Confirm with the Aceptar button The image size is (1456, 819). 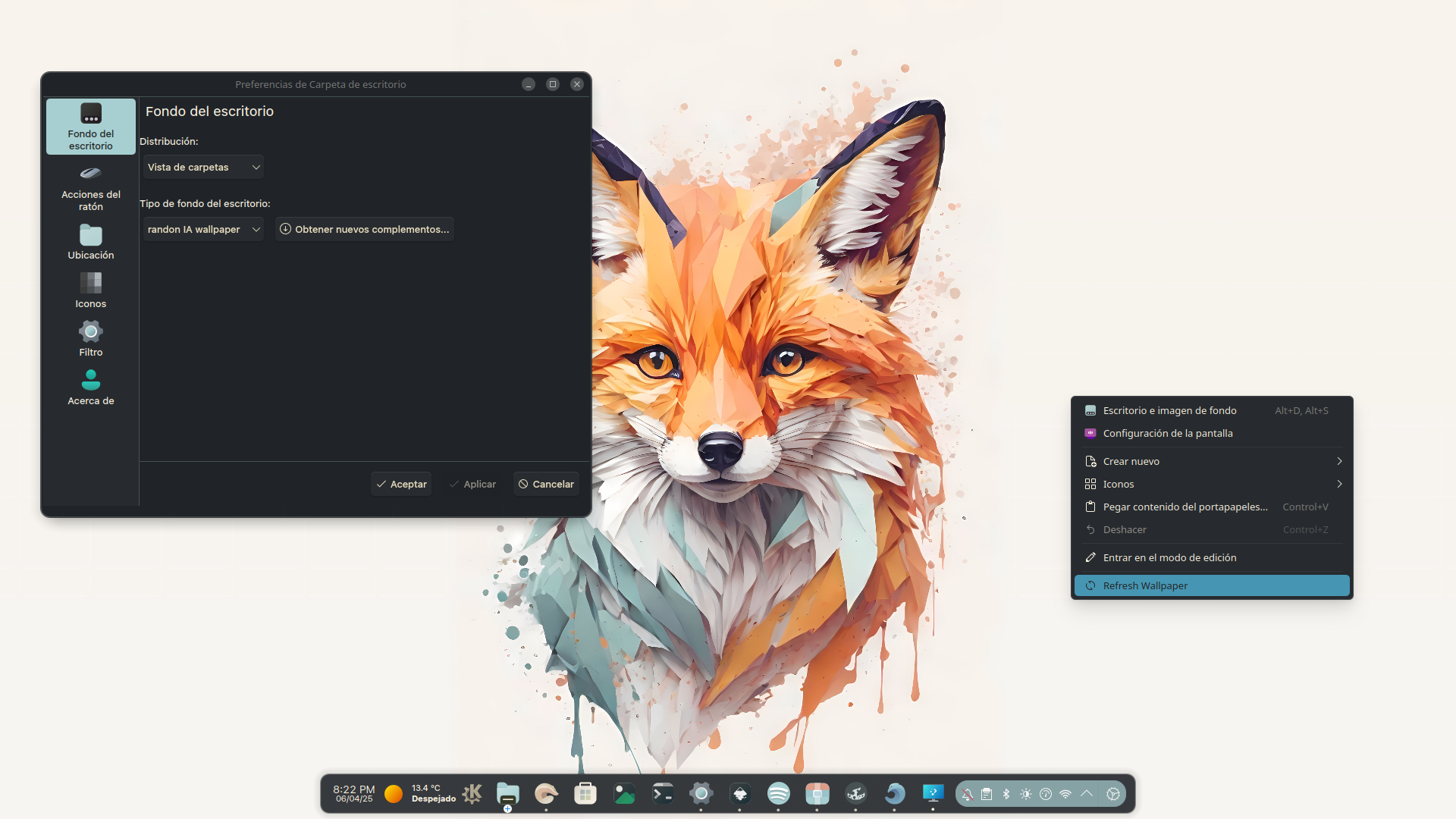pos(401,484)
